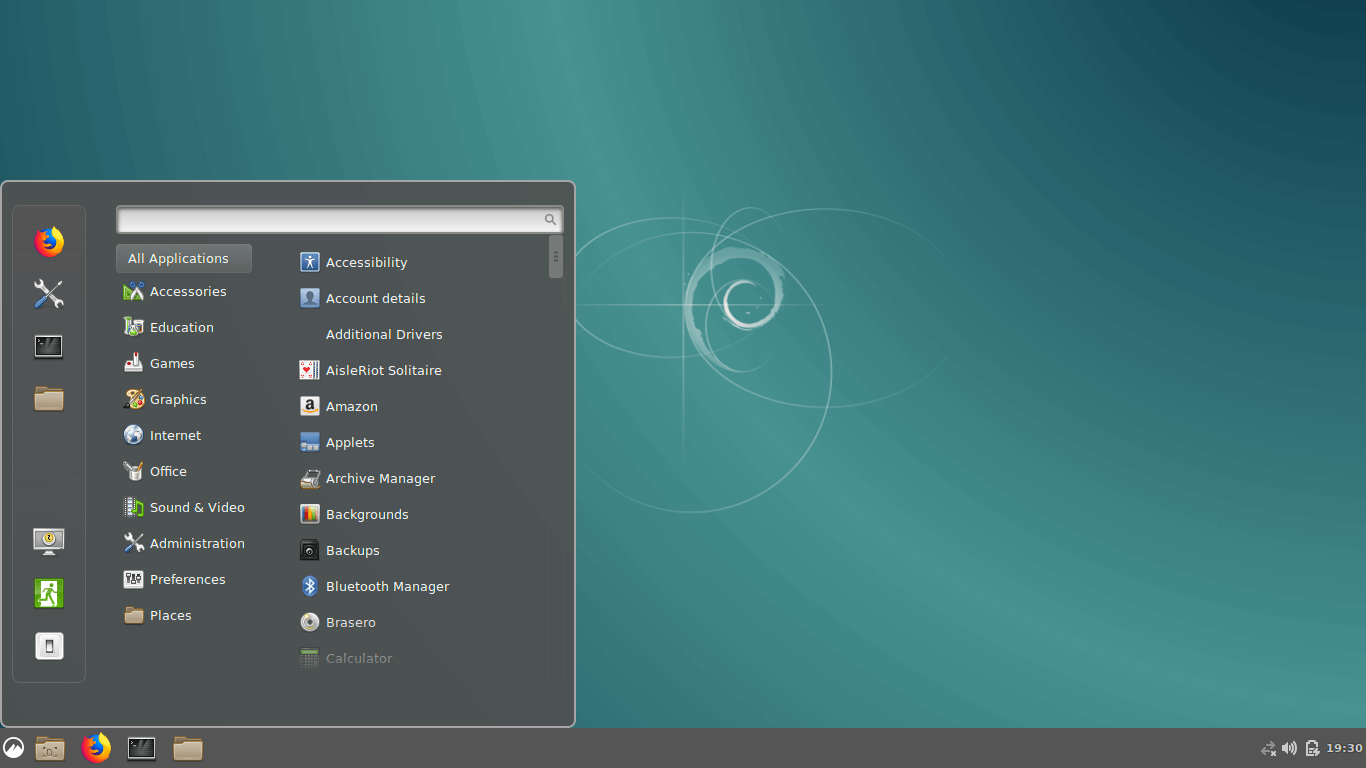This screenshot has width=1366, height=768.
Task: Launch Brasero disc burner
Action: pos(350,622)
